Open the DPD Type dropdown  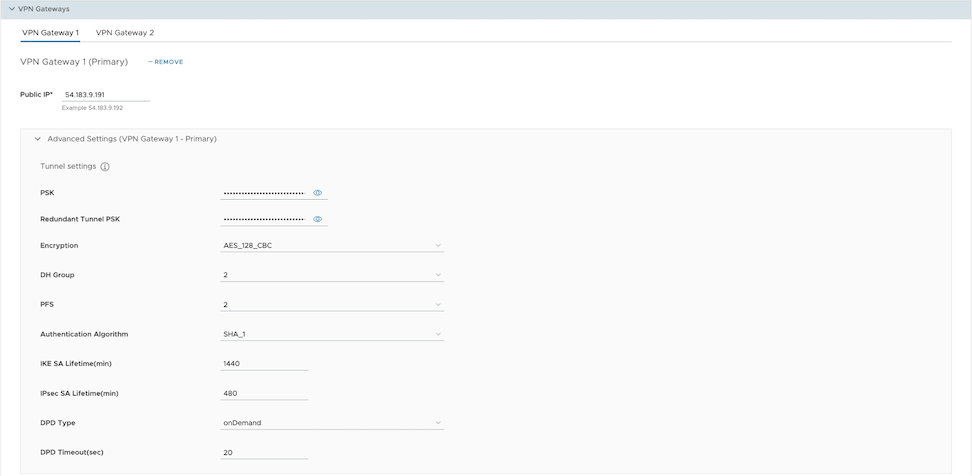(331, 423)
